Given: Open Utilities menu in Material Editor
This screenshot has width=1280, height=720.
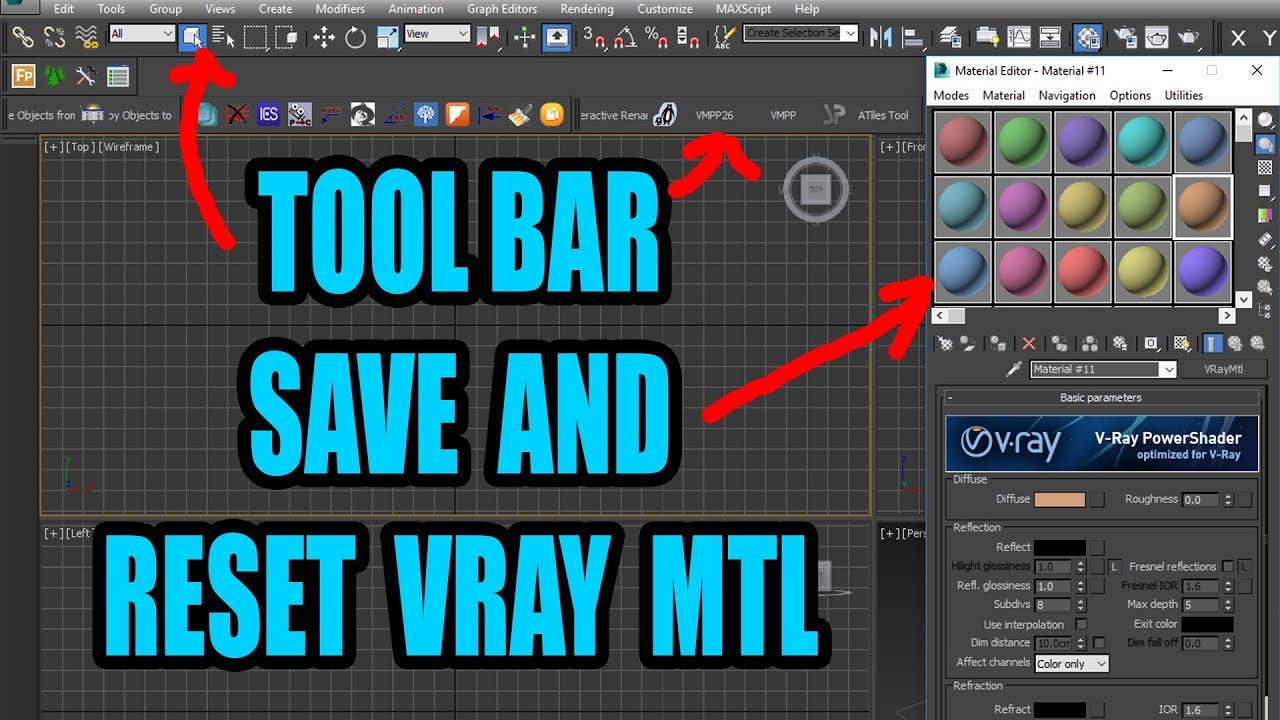Looking at the screenshot, I should pos(1184,95).
